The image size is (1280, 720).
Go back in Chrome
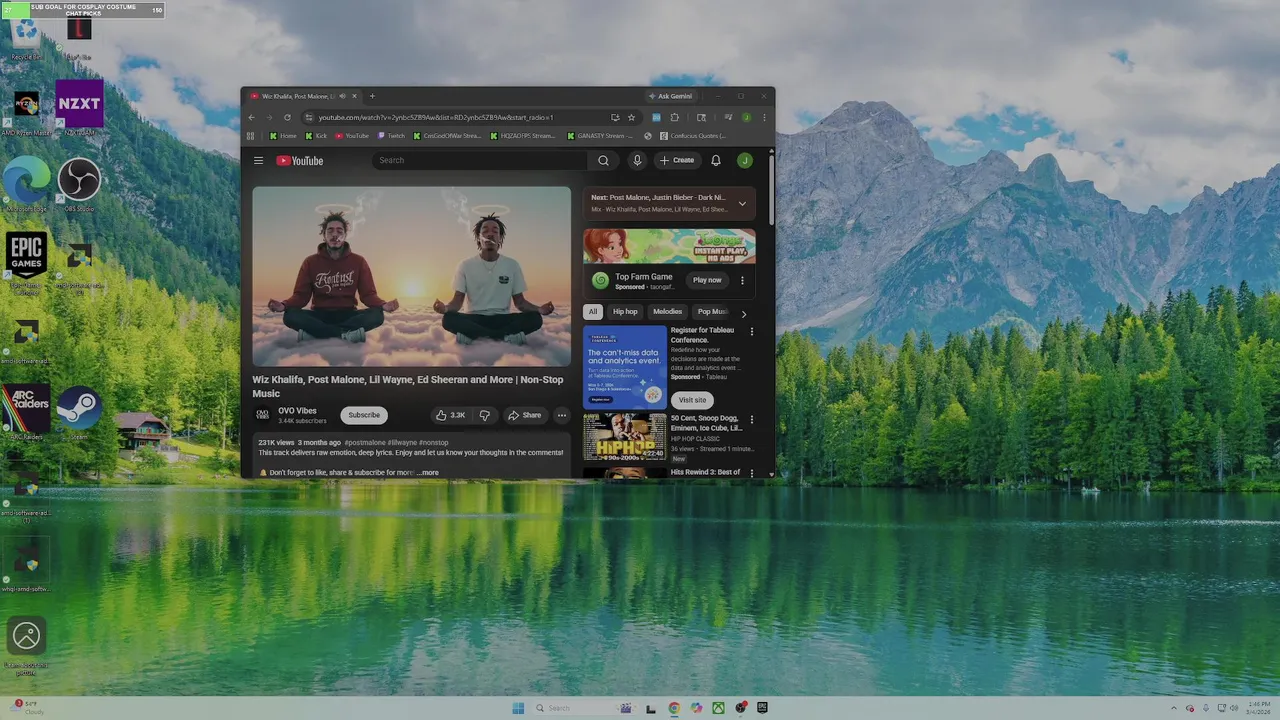(x=252, y=117)
